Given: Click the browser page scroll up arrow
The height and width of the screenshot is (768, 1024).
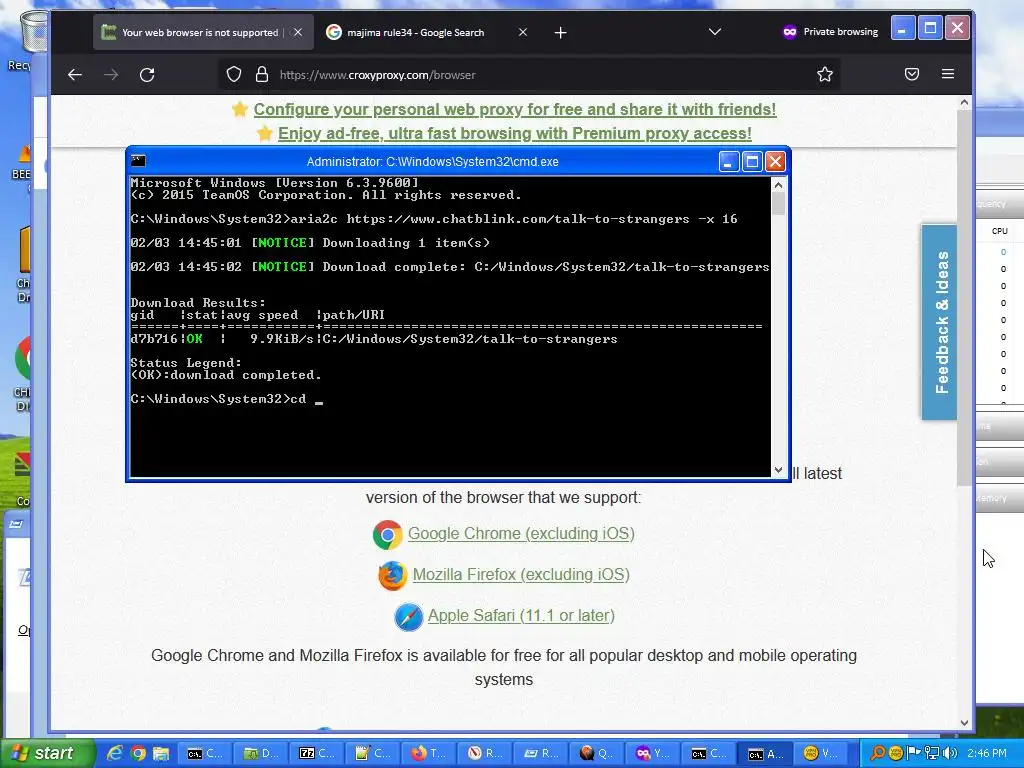Looking at the screenshot, I should coord(965,103).
